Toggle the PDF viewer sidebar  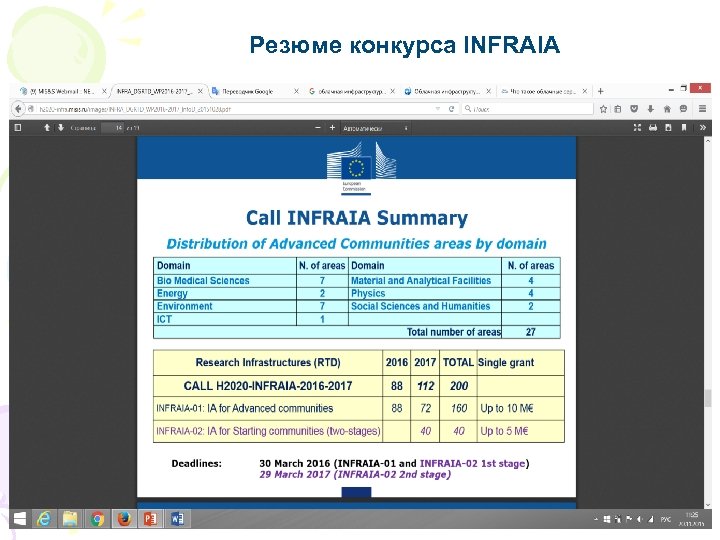[18, 128]
